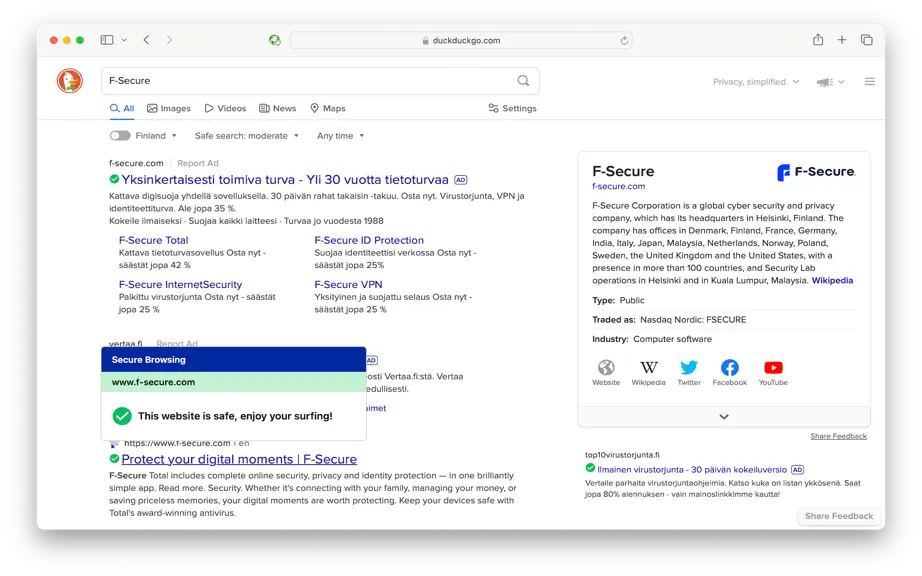The image size is (922, 576).
Task: Expand the F-Secure infobox with chevron
Action: (x=724, y=416)
